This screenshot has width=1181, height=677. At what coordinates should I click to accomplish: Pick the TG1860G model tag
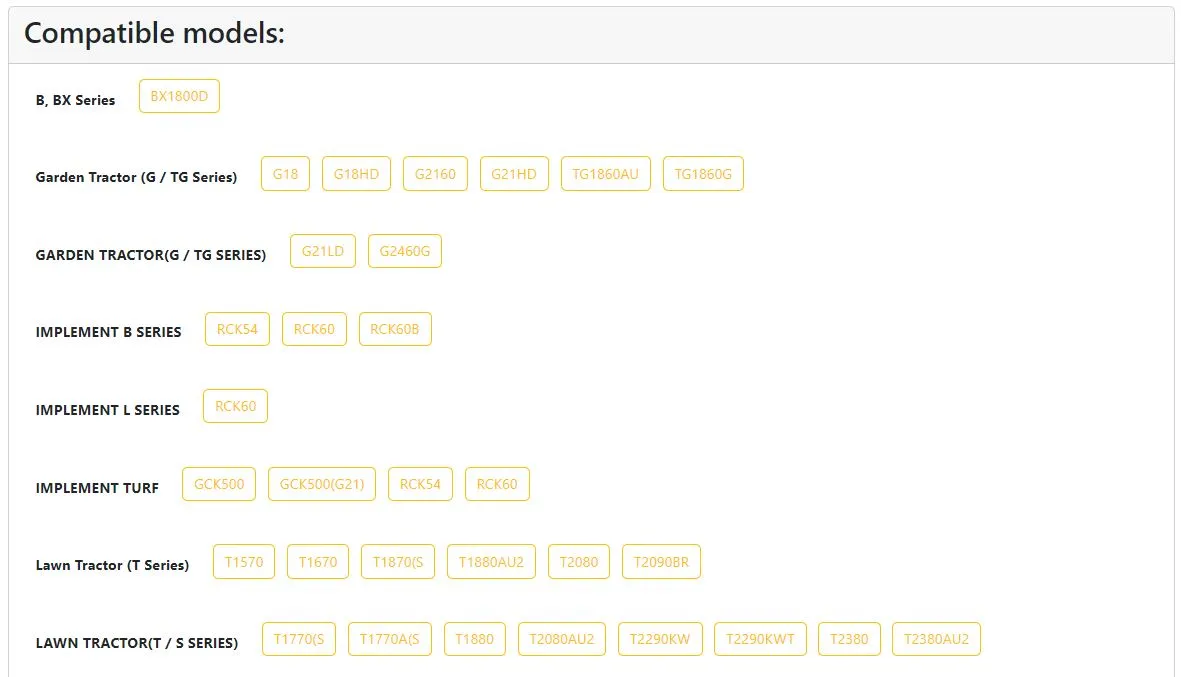[x=703, y=174]
